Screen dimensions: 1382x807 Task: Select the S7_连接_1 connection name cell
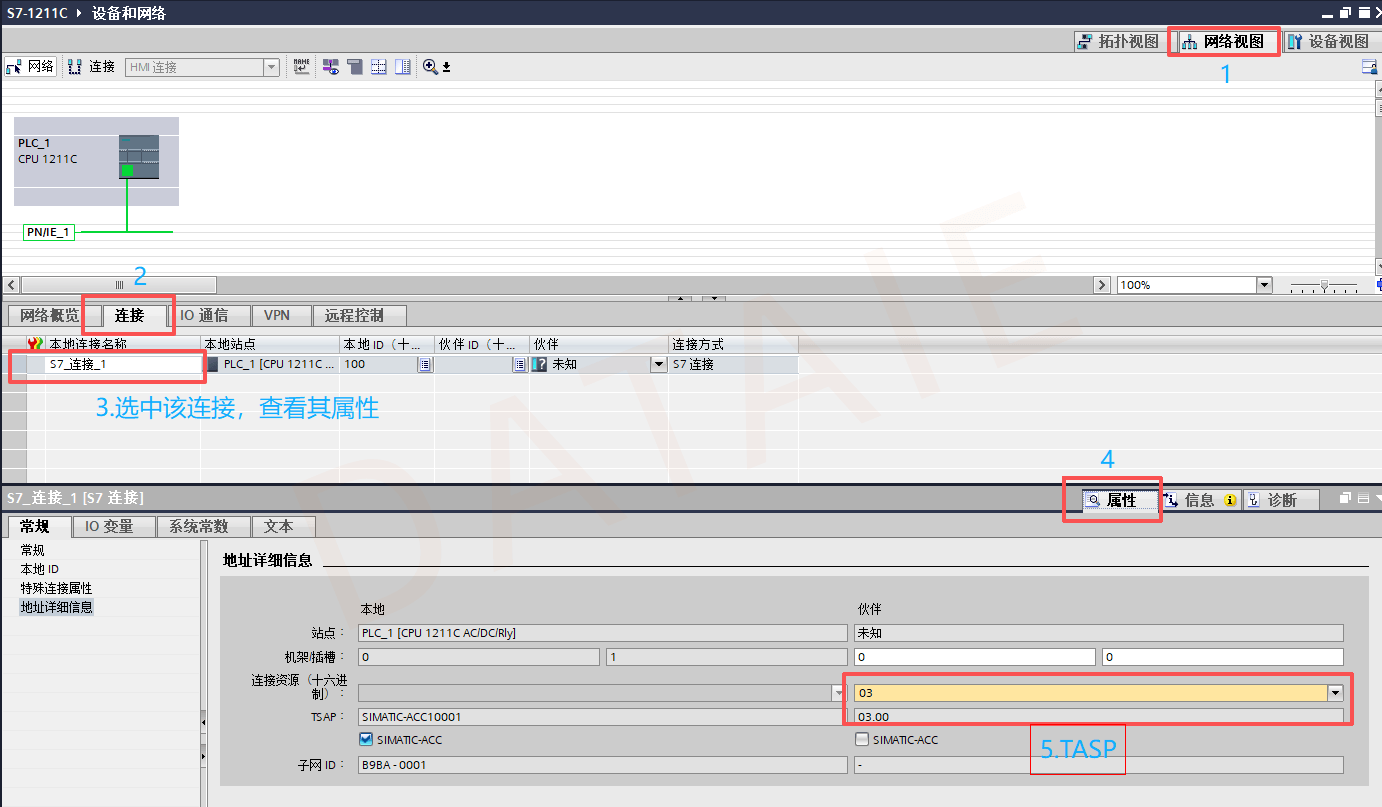click(123, 364)
